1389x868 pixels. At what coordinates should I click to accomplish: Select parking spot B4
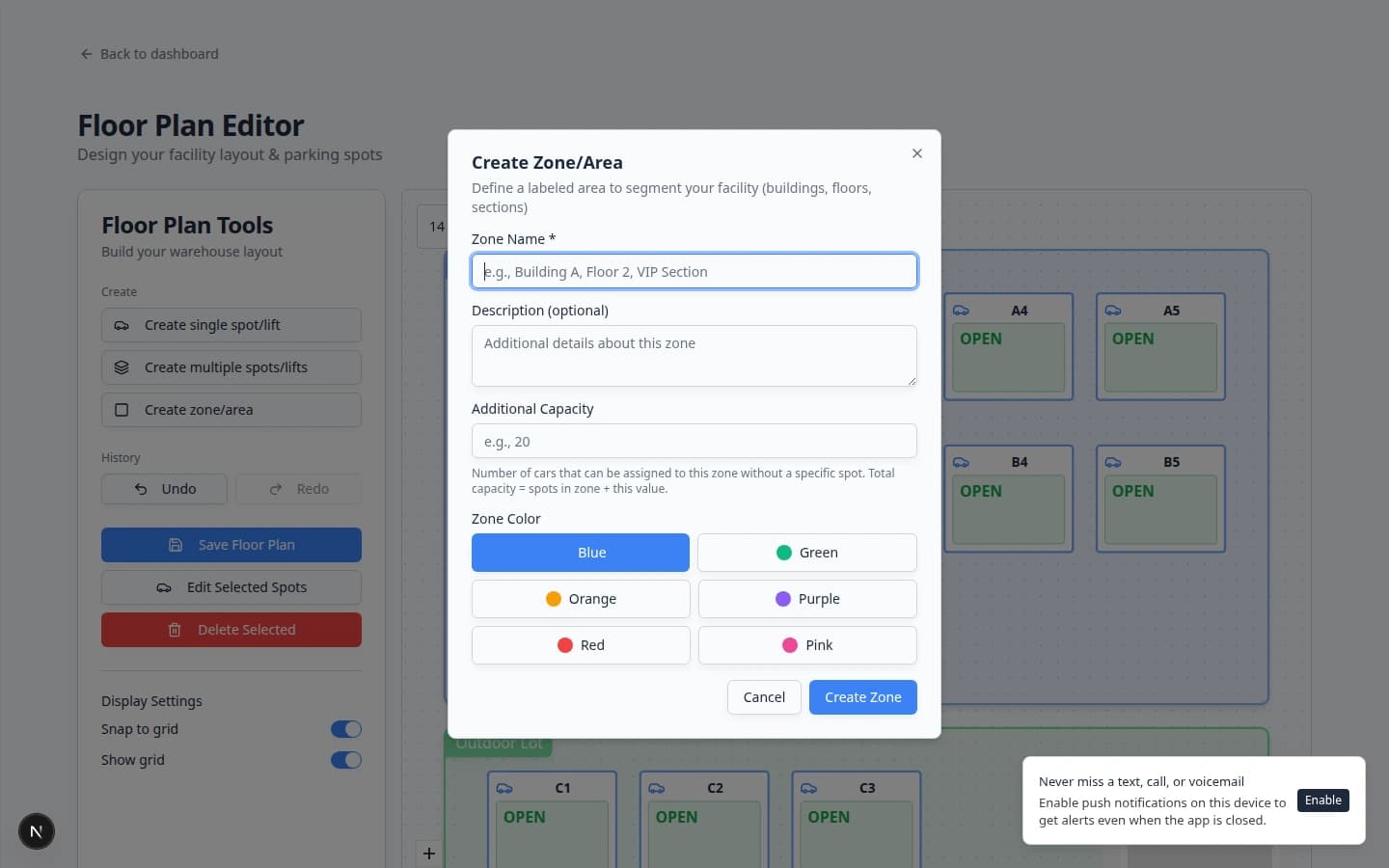pyautogui.click(x=1009, y=499)
